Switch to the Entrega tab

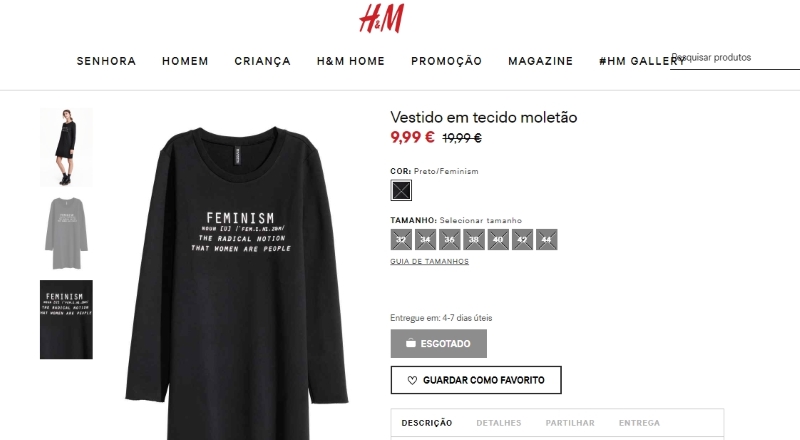pyautogui.click(x=639, y=423)
